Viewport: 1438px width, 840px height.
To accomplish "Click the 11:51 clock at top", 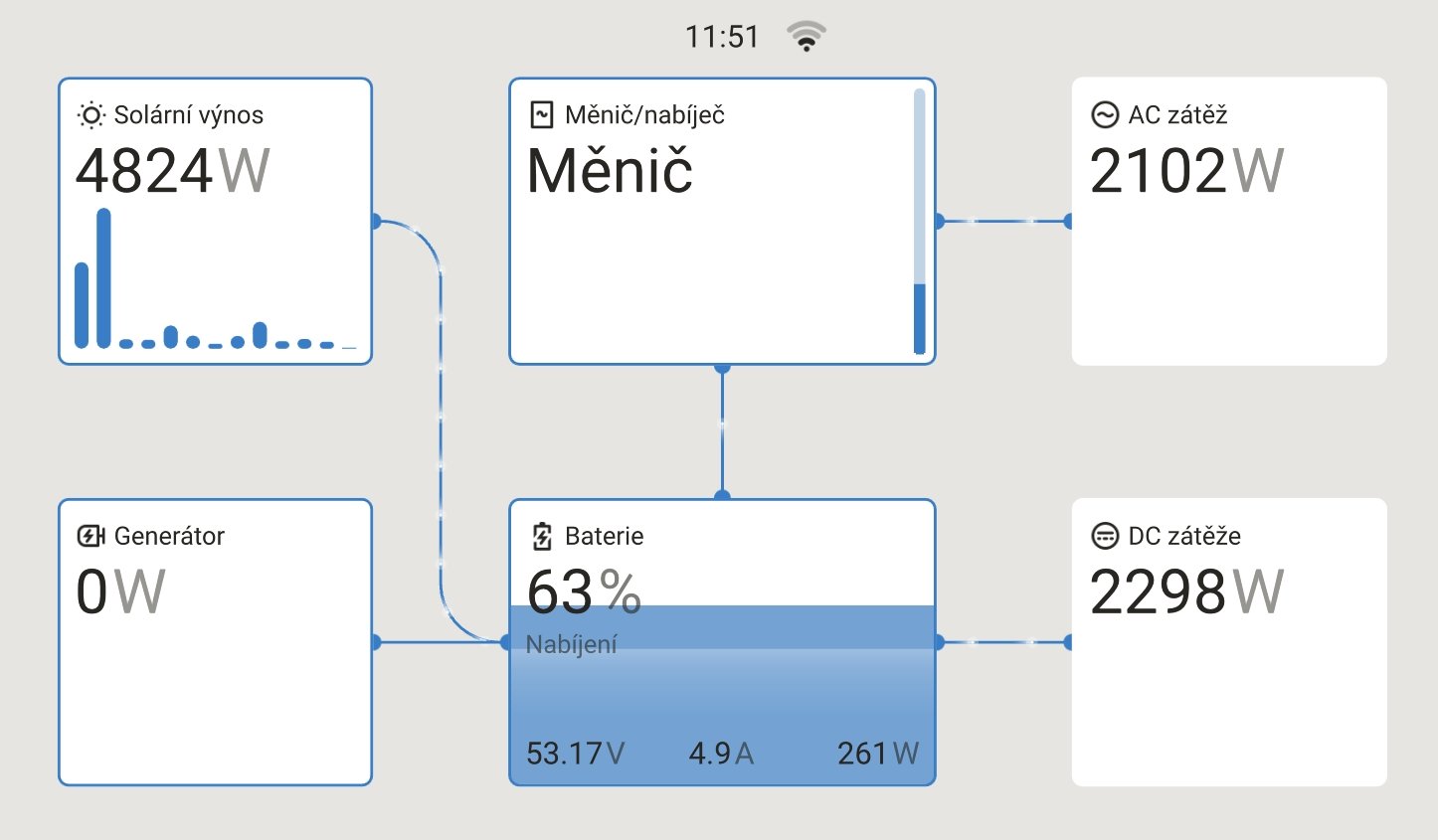I will (722, 38).
